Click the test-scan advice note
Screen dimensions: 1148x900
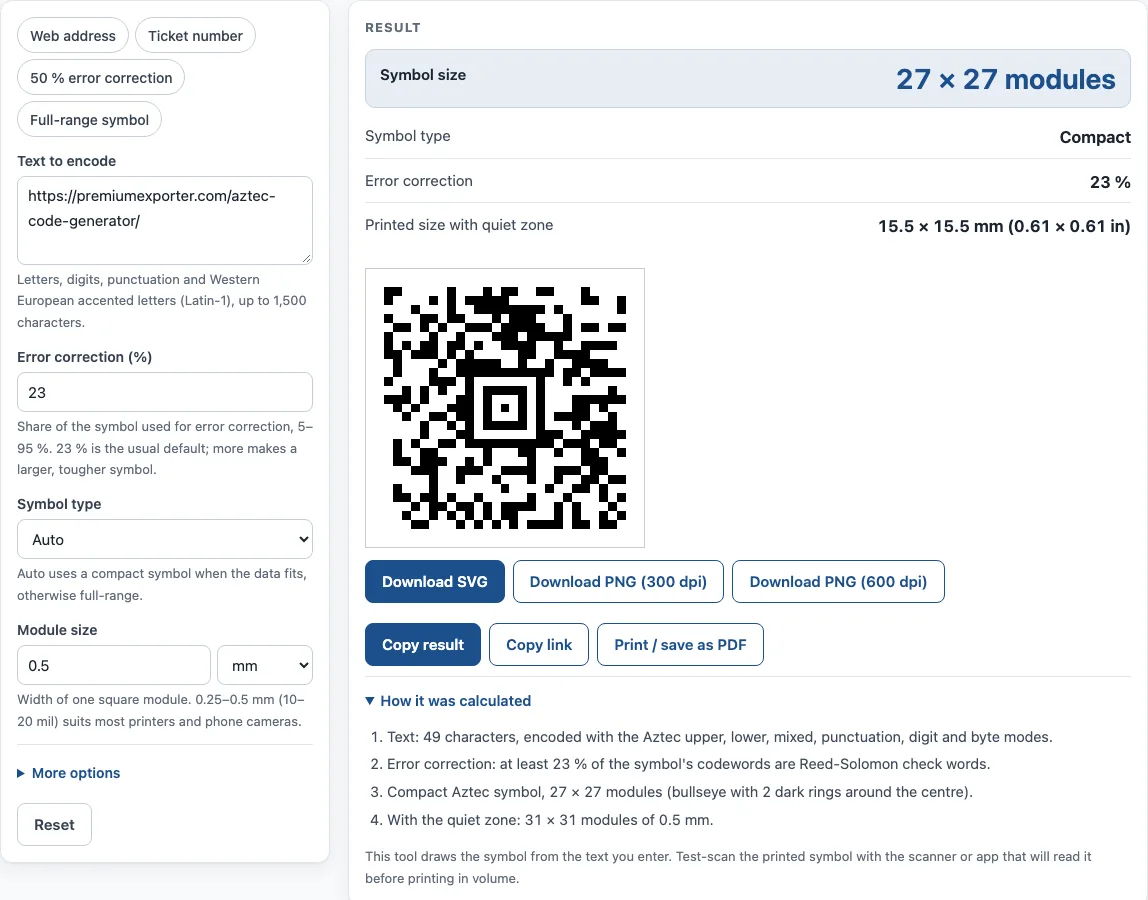728,867
